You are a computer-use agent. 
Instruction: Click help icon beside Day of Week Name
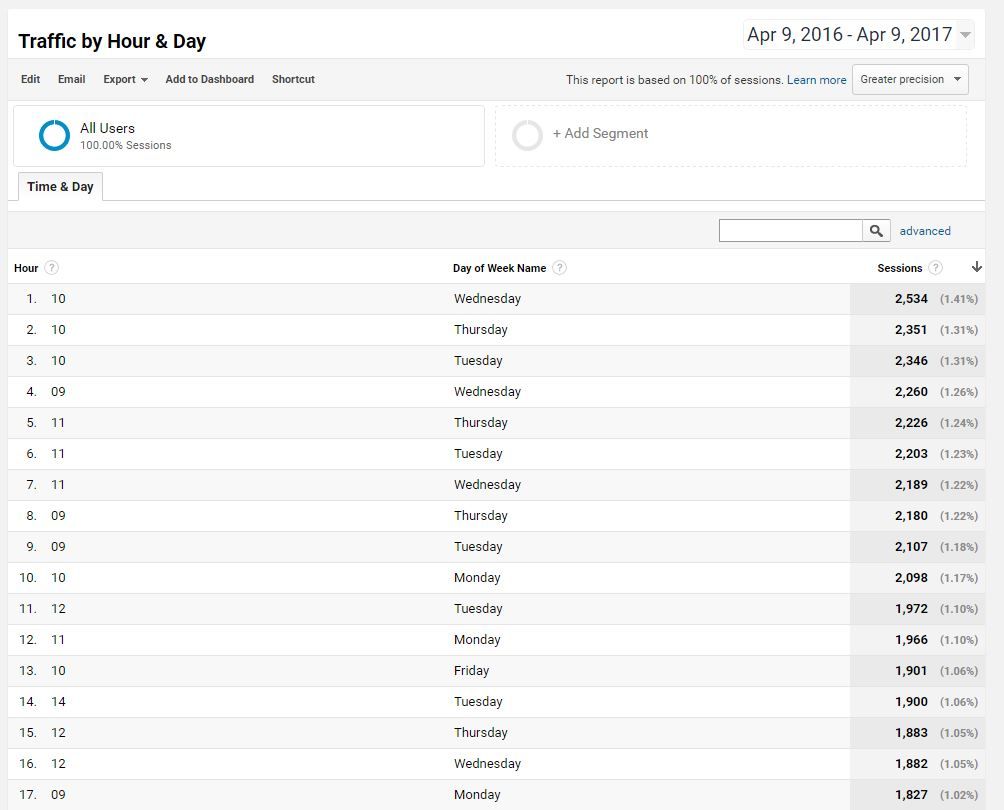coord(560,268)
